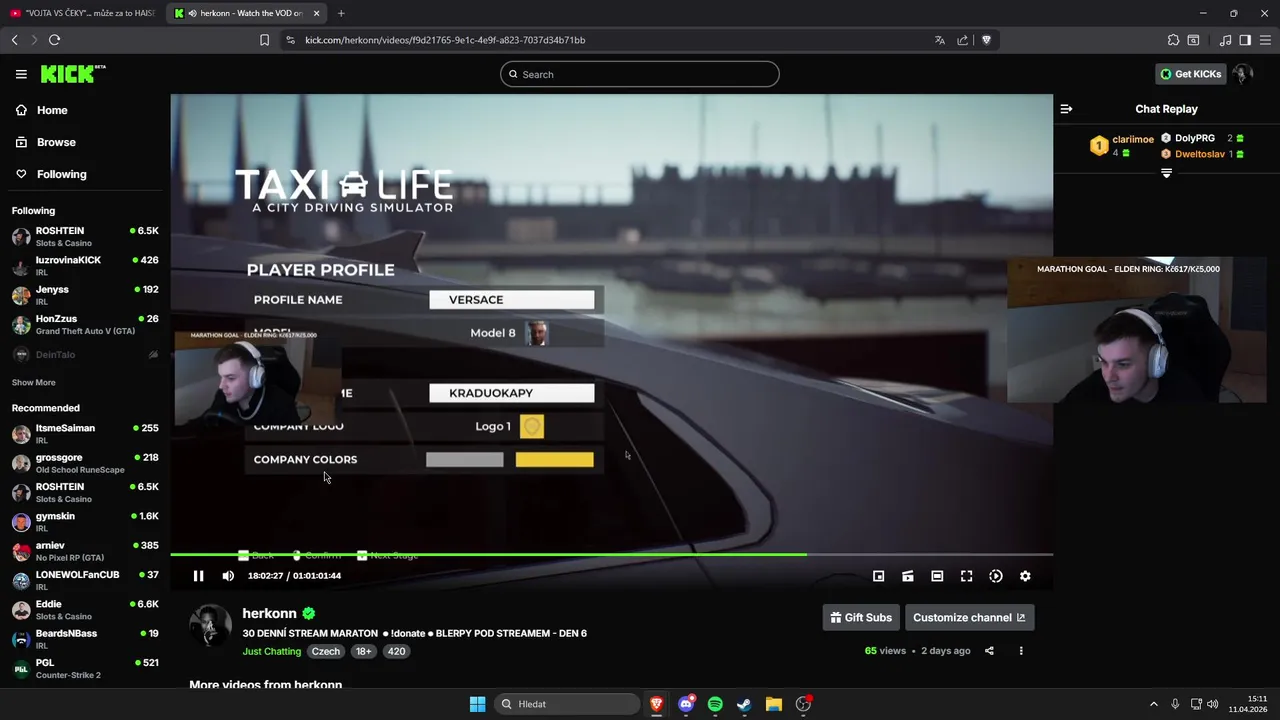This screenshot has height=720, width=1280.
Task: Click arniev channel avatar
Action: [21, 551]
